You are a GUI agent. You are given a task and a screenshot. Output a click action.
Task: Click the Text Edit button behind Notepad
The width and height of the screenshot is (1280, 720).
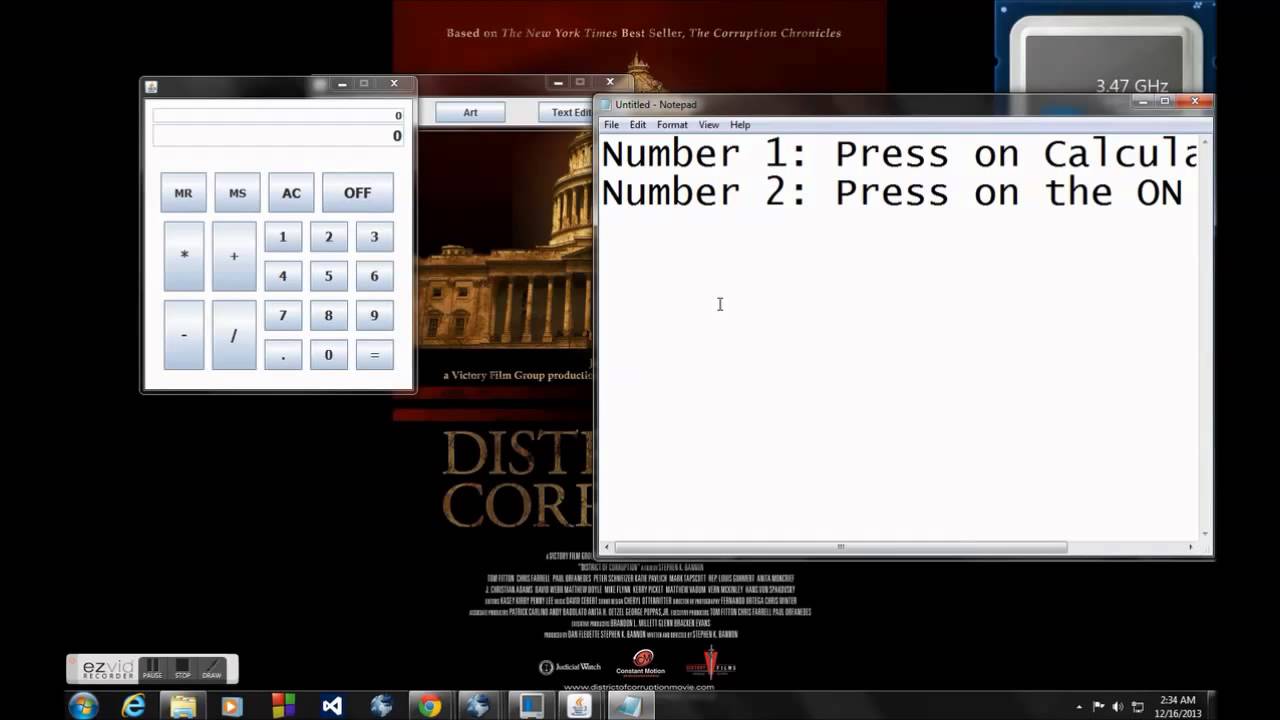click(x=568, y=112)
